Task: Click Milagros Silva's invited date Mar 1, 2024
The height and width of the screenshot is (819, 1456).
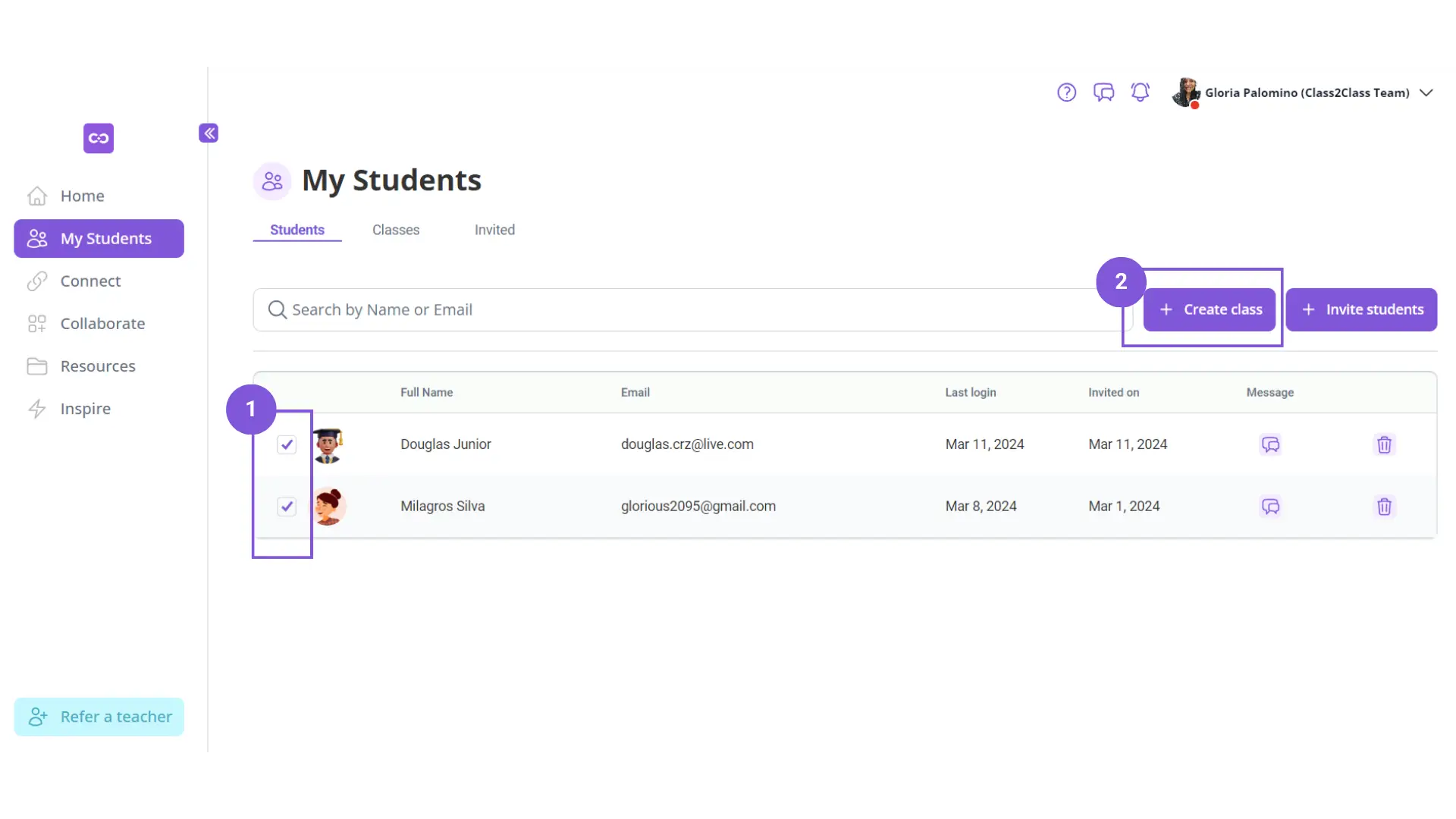Action: coord(1124,507)
